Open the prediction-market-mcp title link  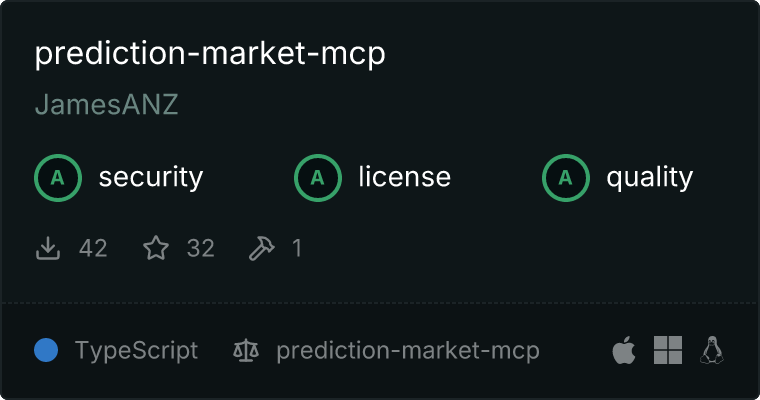pos(210,54)
